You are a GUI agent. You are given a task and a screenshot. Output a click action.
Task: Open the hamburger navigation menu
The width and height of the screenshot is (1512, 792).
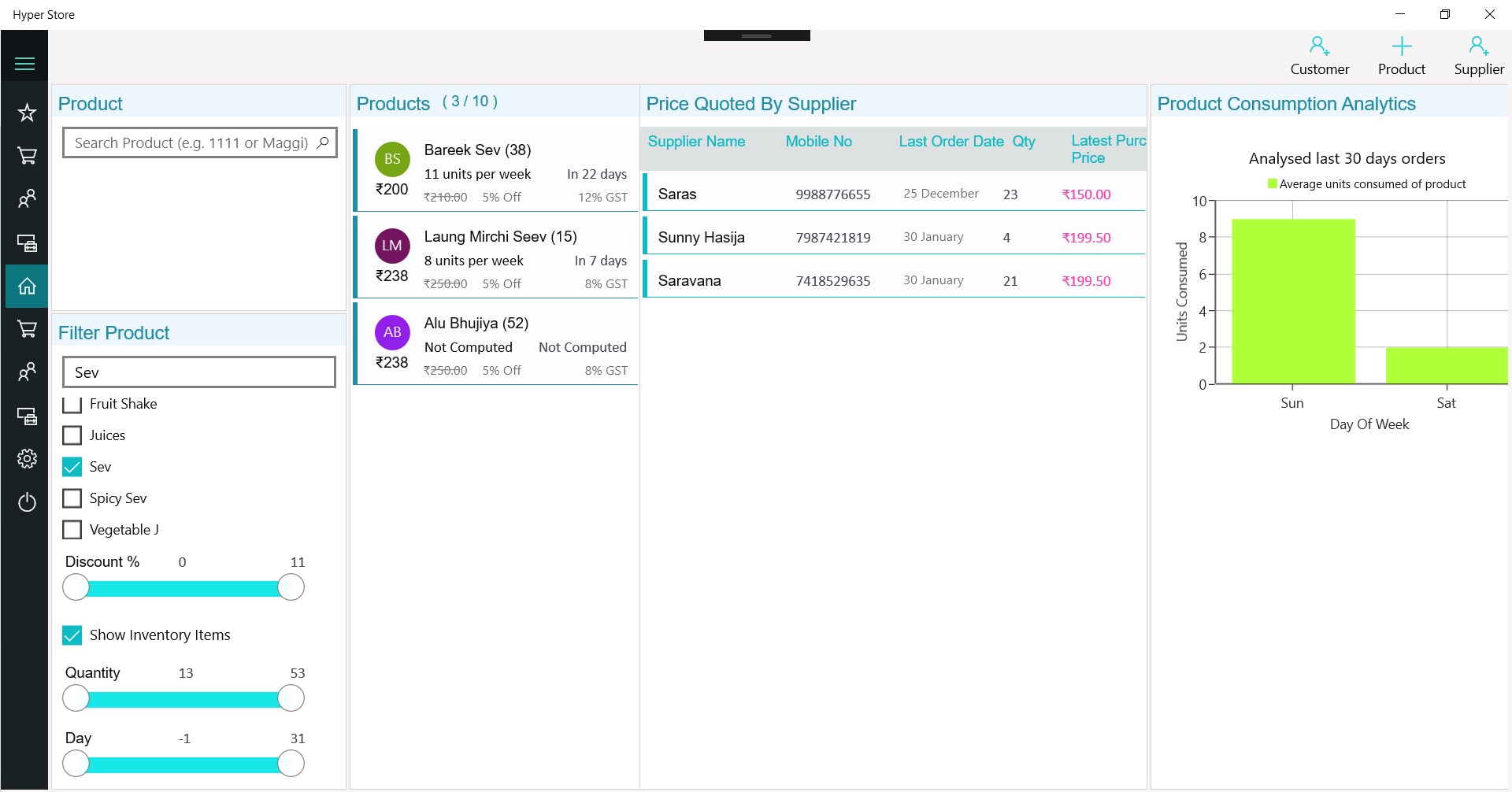pos(25,64)
